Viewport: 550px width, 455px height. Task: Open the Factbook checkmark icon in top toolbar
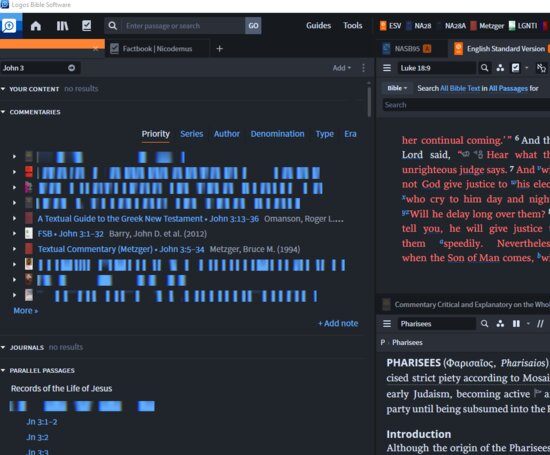87,26
